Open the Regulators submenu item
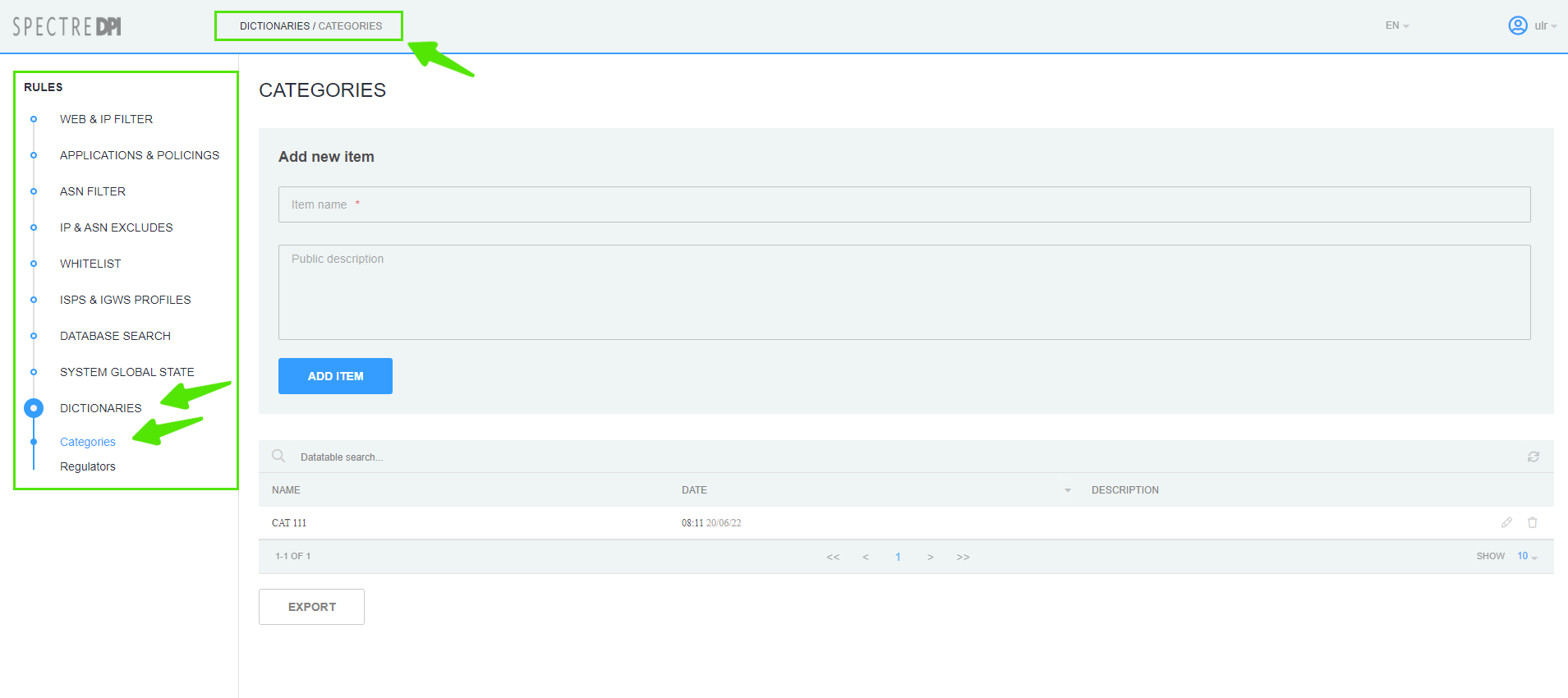This screenshot has width=1568, height=698. pos(88,466)
